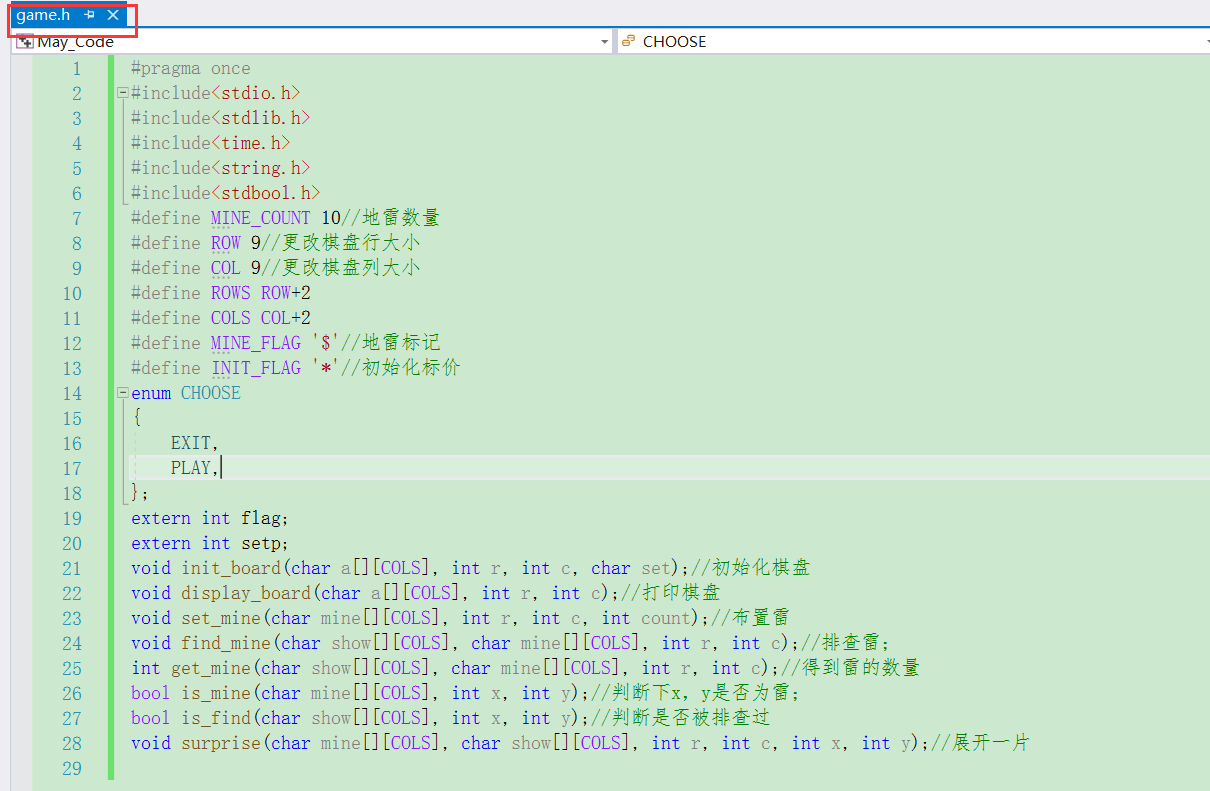The image size is (1210, 791).
Task: Click the comment '//展开一片'
Action: [980, 743]
